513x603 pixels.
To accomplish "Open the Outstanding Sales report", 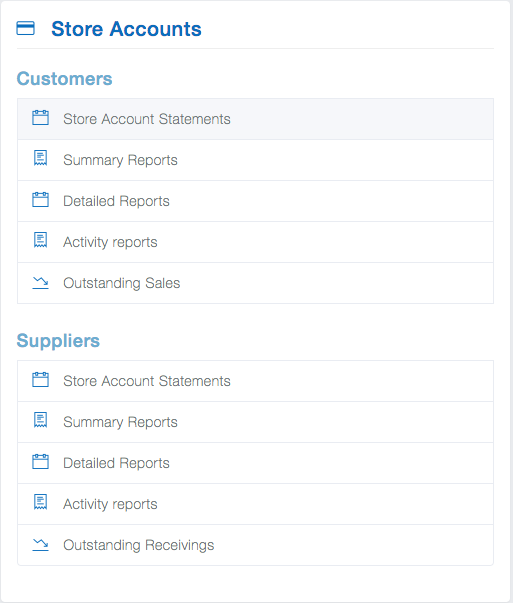I will [255, 283].
